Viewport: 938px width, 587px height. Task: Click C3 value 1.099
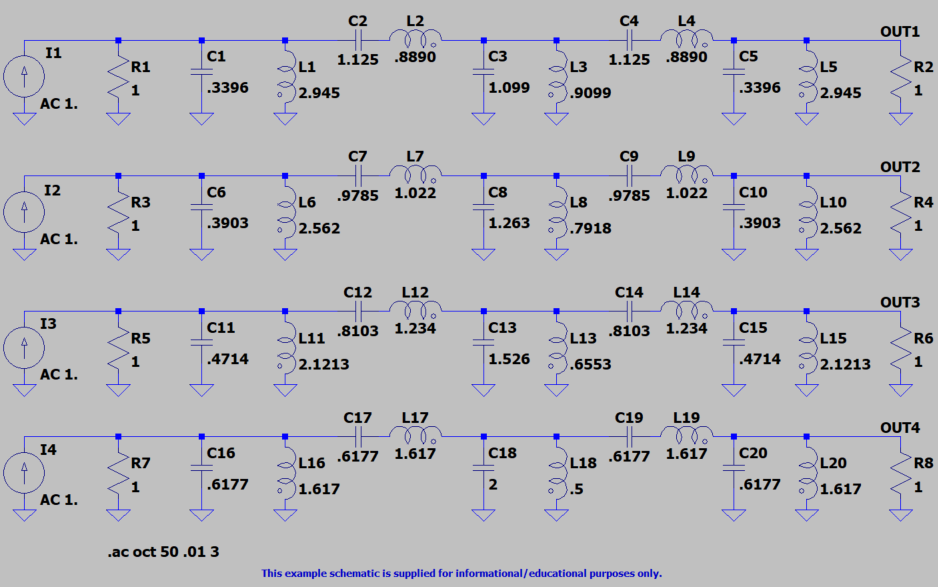(509, 88)
